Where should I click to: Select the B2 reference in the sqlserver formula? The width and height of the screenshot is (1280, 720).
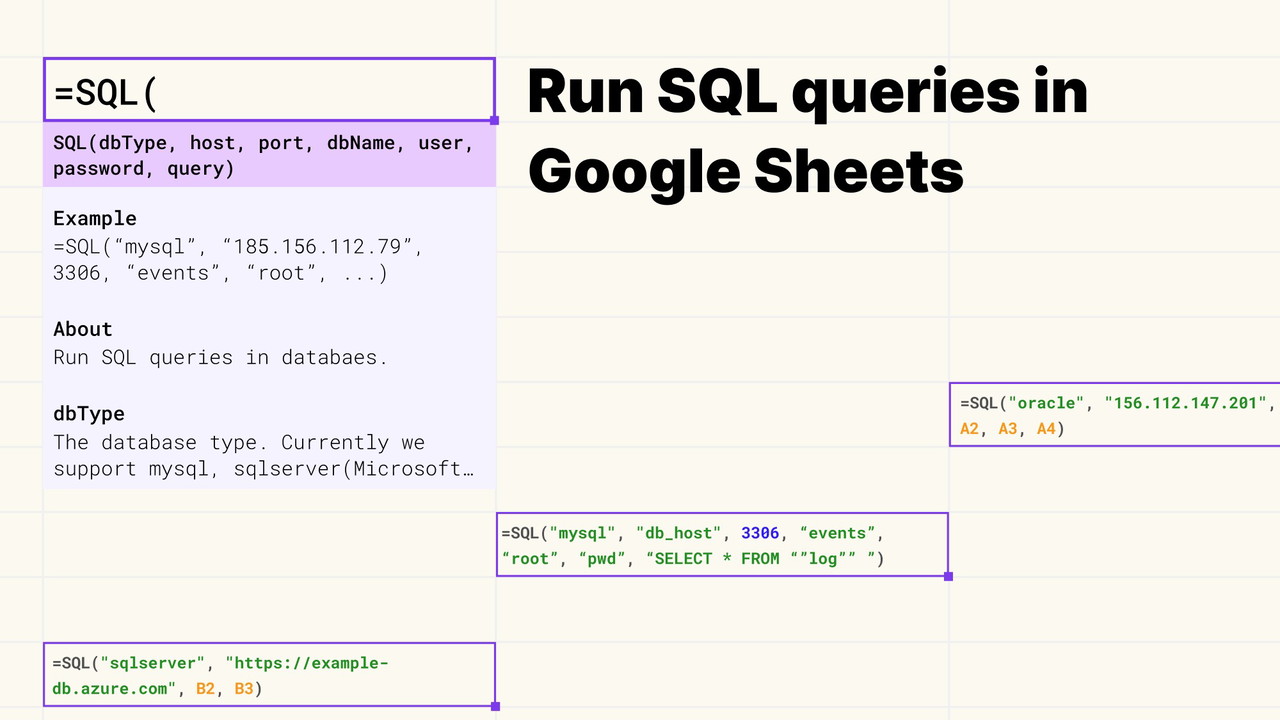205,689
